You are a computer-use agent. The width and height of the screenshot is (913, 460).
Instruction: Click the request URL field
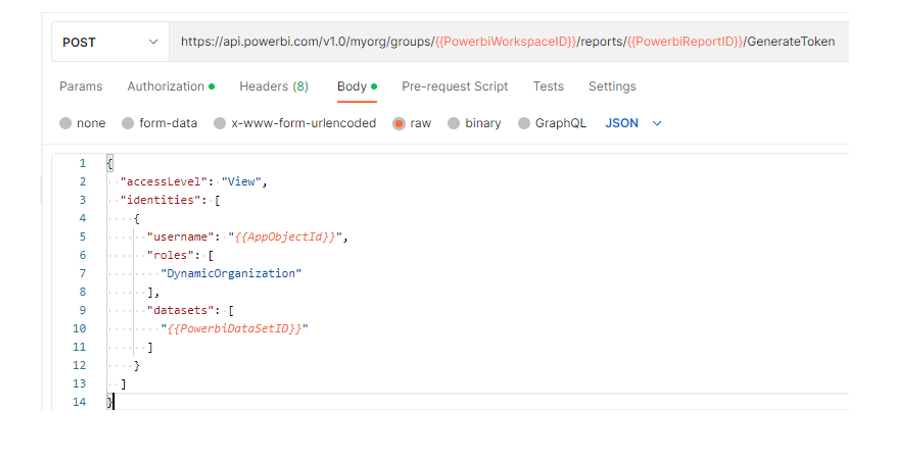coord(509,42)
